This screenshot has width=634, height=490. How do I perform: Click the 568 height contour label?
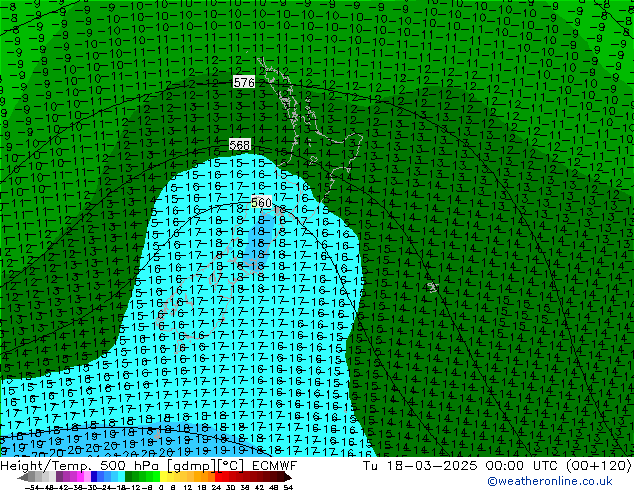pyautogui.click(x=240, y=145)
